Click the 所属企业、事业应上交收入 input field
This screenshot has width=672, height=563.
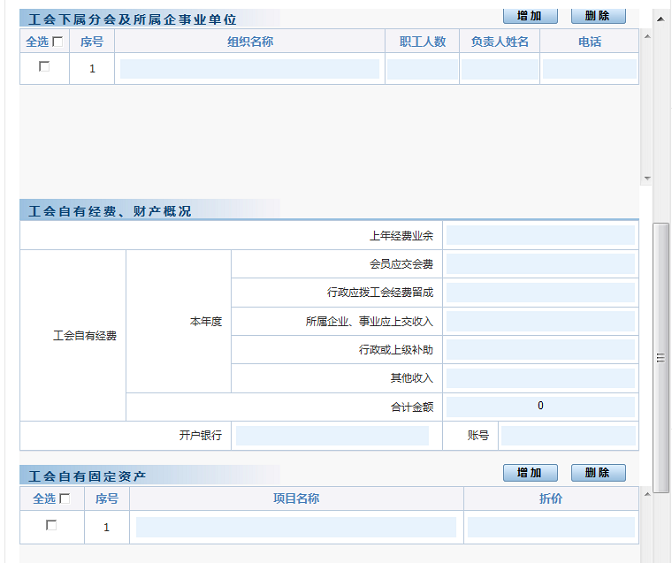click(x=540, y=321)
